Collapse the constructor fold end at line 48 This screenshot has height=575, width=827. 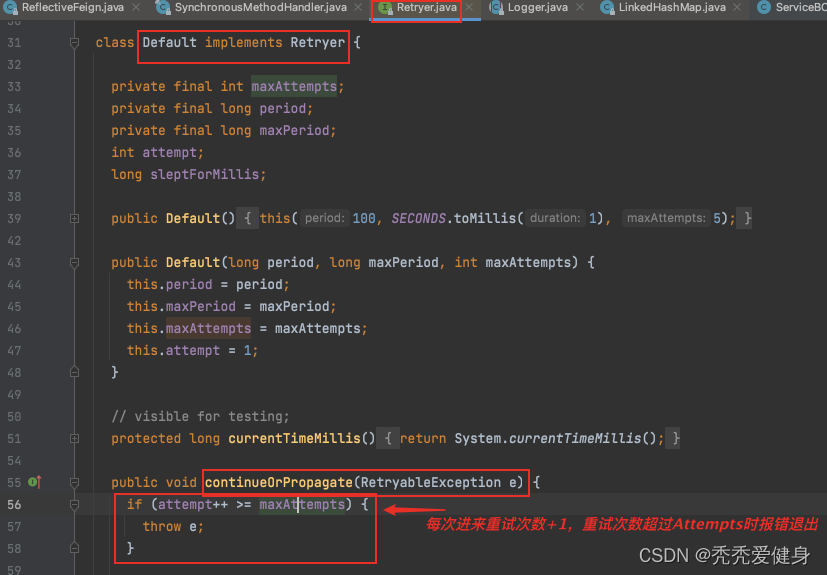click(74, 372)
